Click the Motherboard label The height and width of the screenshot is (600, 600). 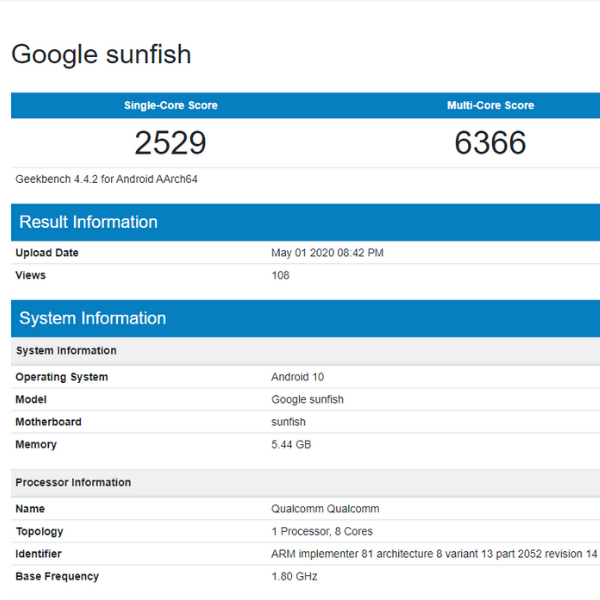click(48, 422)
